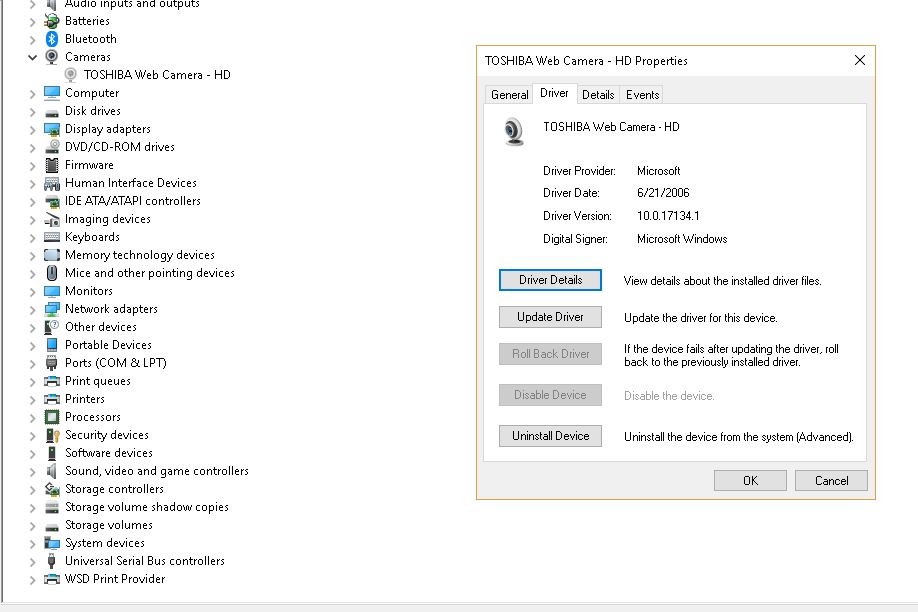Click the Monitors icon
Viewport: 918px width, 612px height.
52,291
